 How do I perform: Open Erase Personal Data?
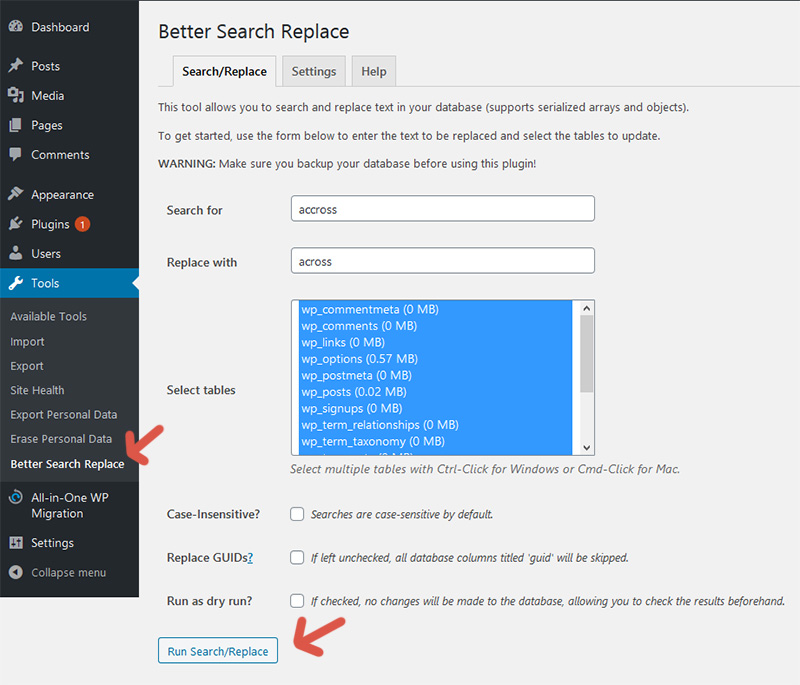(x=61, y=439)
